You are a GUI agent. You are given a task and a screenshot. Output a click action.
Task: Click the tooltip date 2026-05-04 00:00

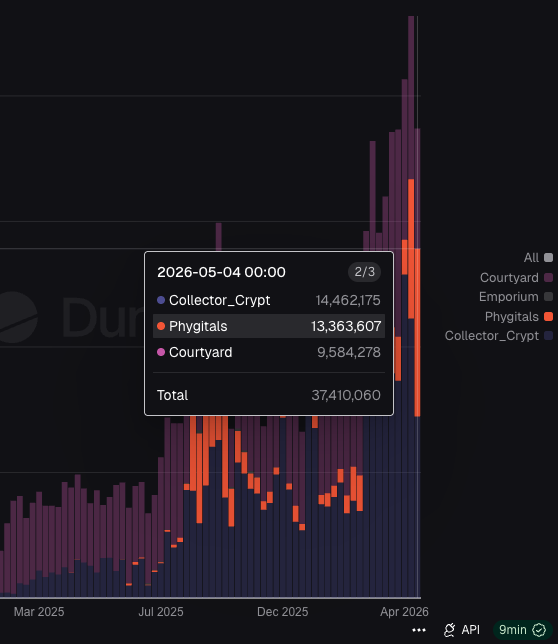click(x=221, y=272)
